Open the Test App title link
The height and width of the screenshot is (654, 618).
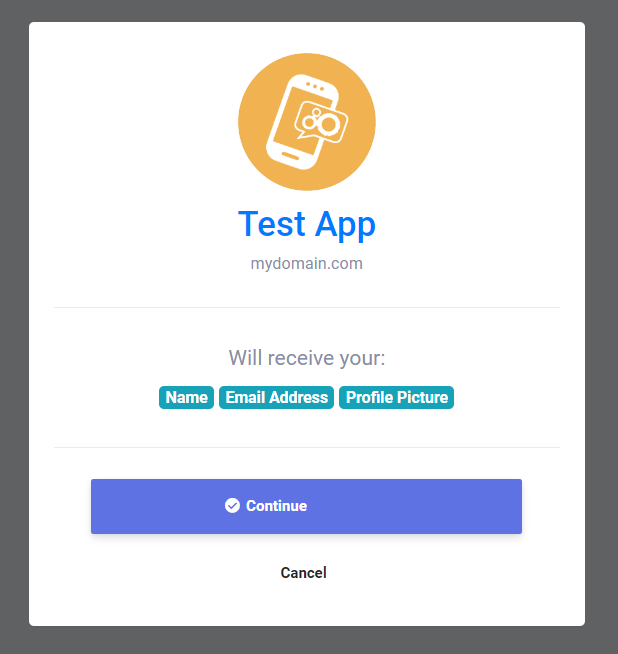306,224
